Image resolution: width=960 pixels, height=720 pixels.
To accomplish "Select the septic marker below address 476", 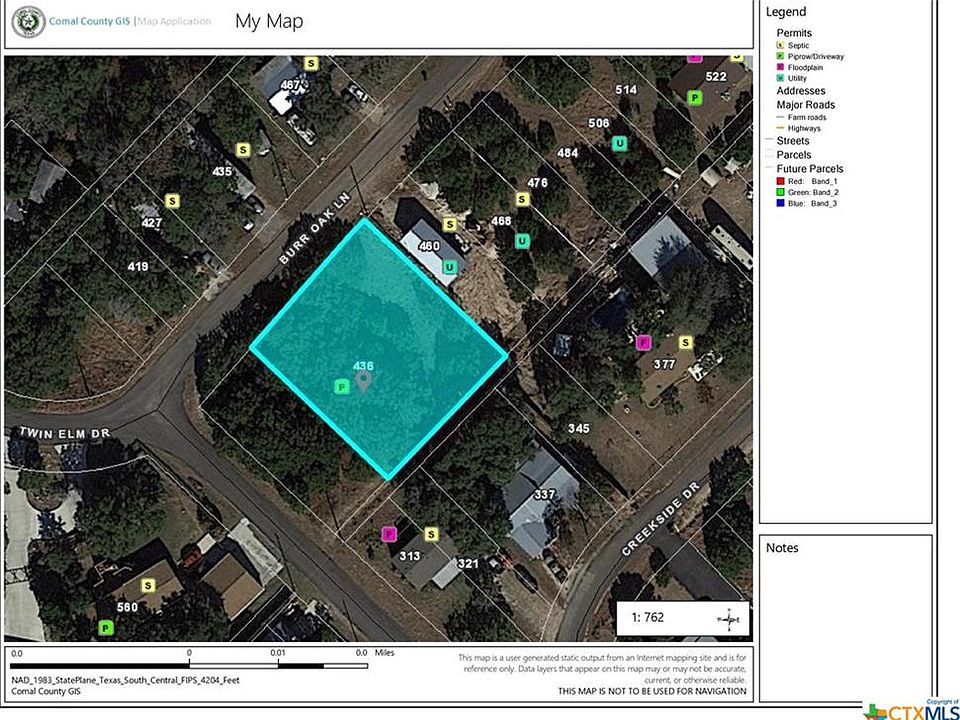I will click(522, 199).
